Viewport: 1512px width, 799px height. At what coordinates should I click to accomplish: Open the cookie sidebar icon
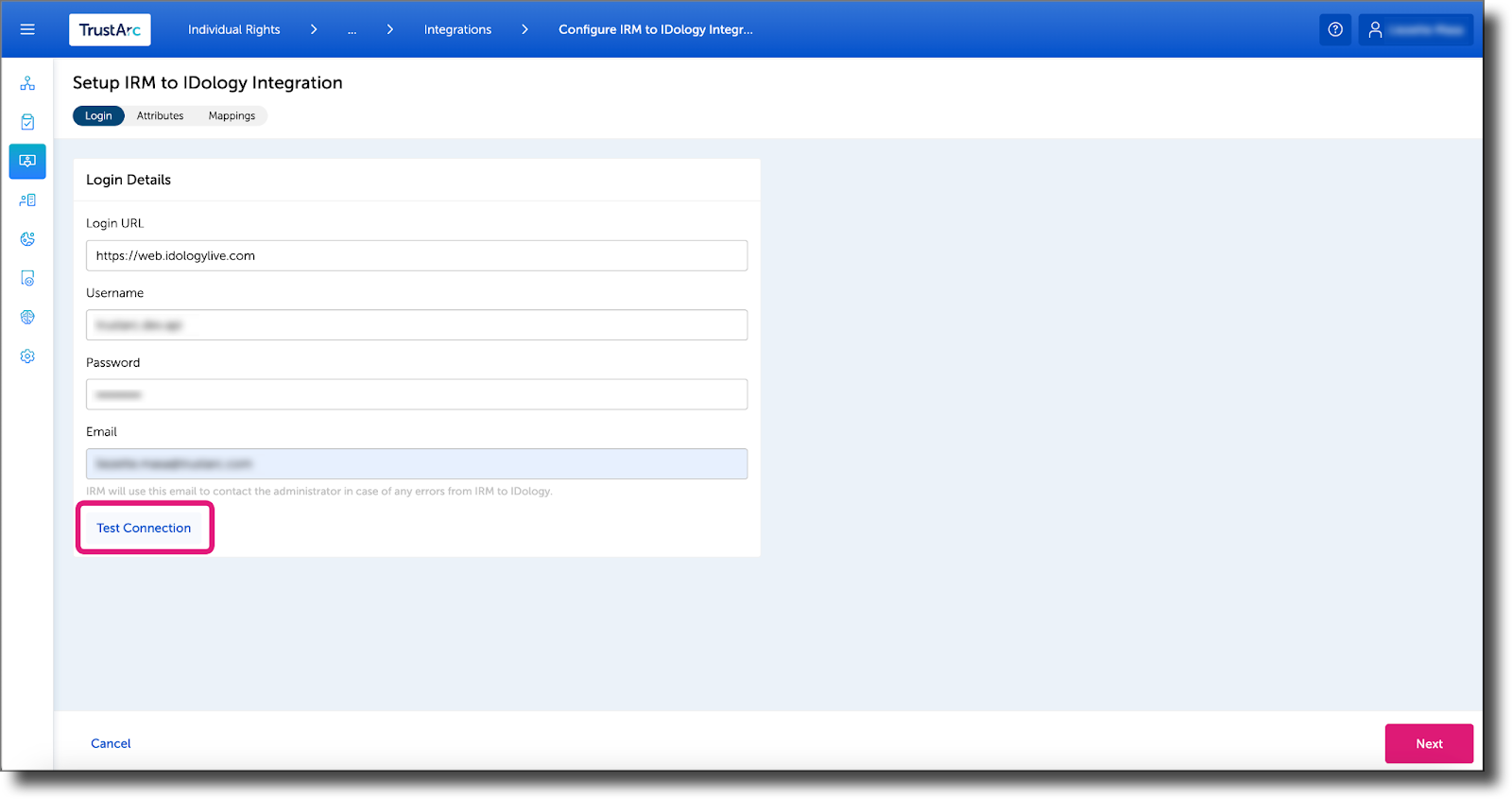[x=27, y=239]
